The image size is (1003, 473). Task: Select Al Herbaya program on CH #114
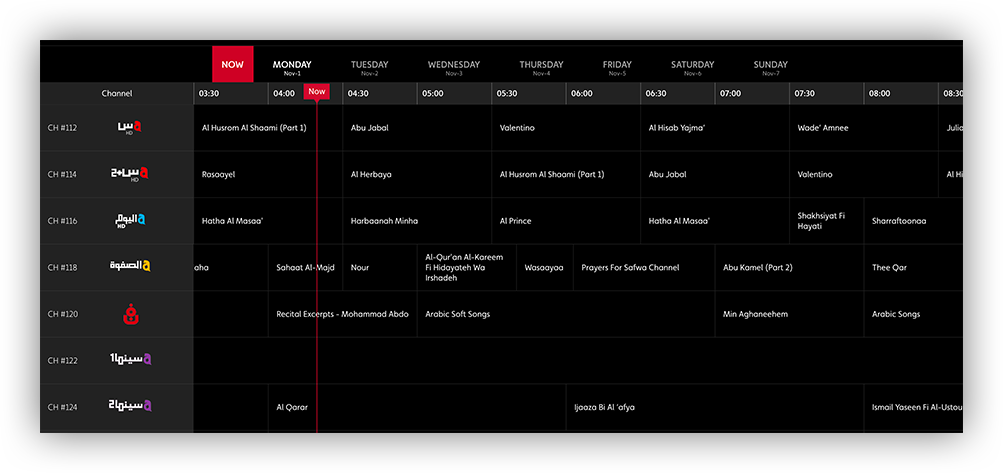coord(371,174)
